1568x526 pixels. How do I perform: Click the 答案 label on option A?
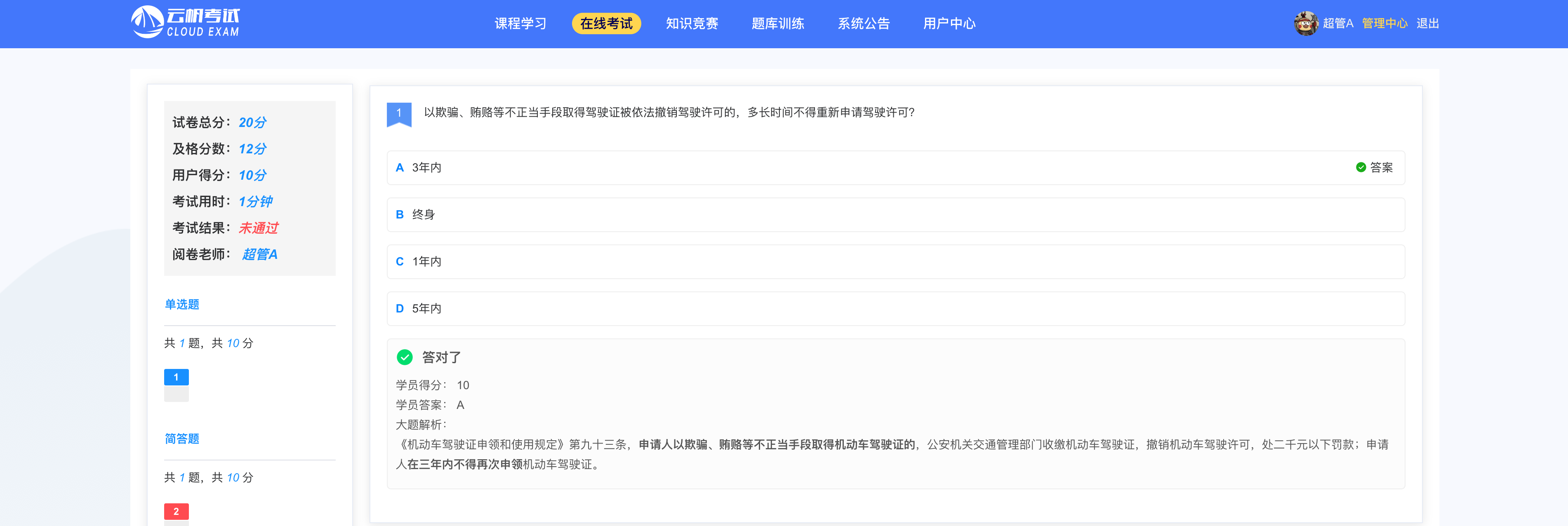[1381, 168]
